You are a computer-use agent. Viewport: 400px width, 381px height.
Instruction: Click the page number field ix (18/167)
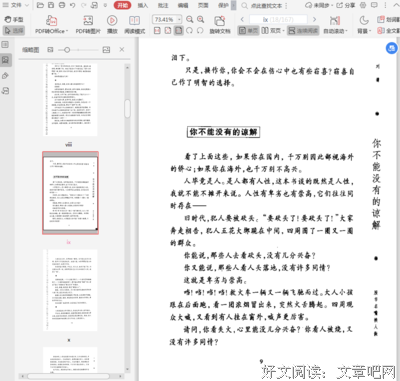pos(278,19)
